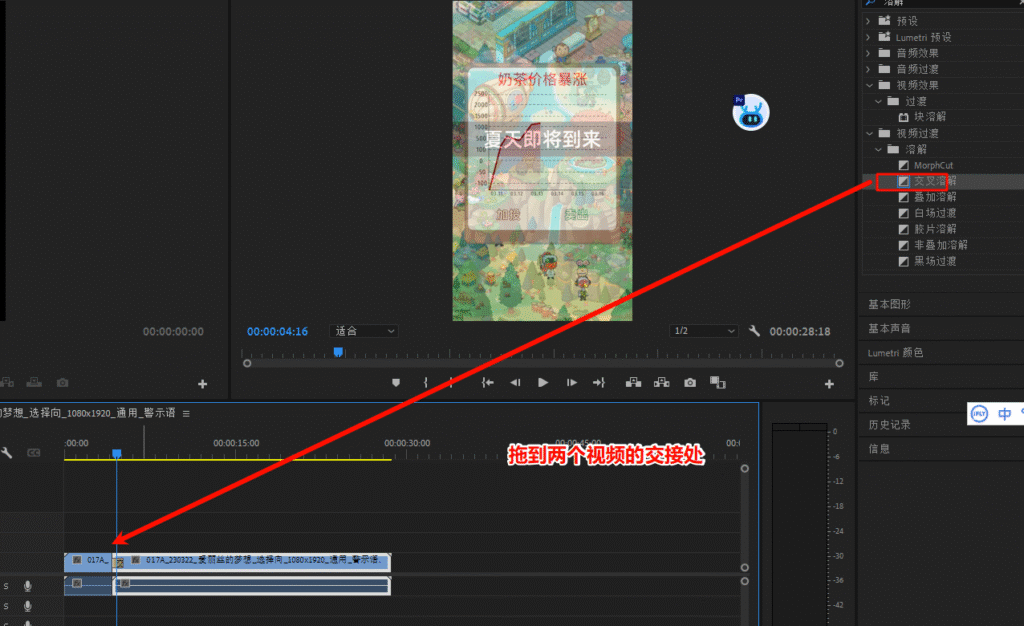Select the 块溶解 effect item

pyautogui.click(x=934, y=117)
